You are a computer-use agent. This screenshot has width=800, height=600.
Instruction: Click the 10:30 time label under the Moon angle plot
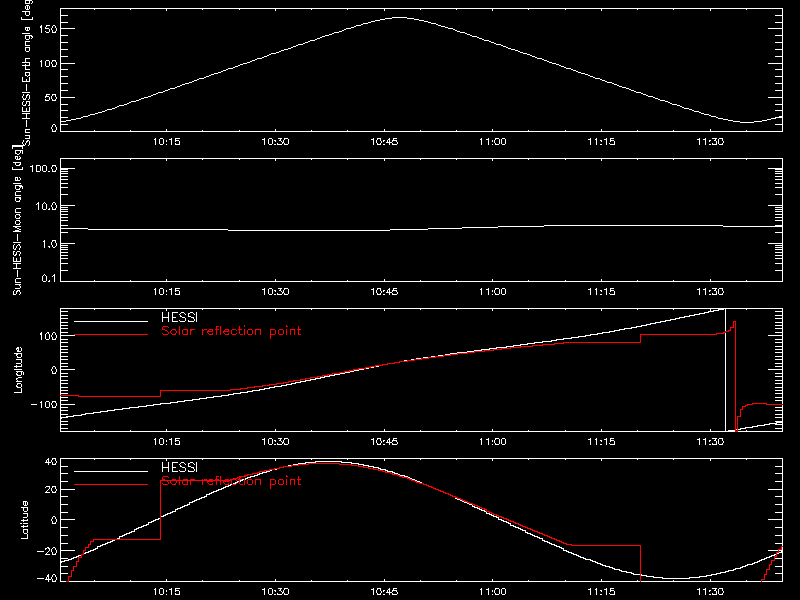276,291
